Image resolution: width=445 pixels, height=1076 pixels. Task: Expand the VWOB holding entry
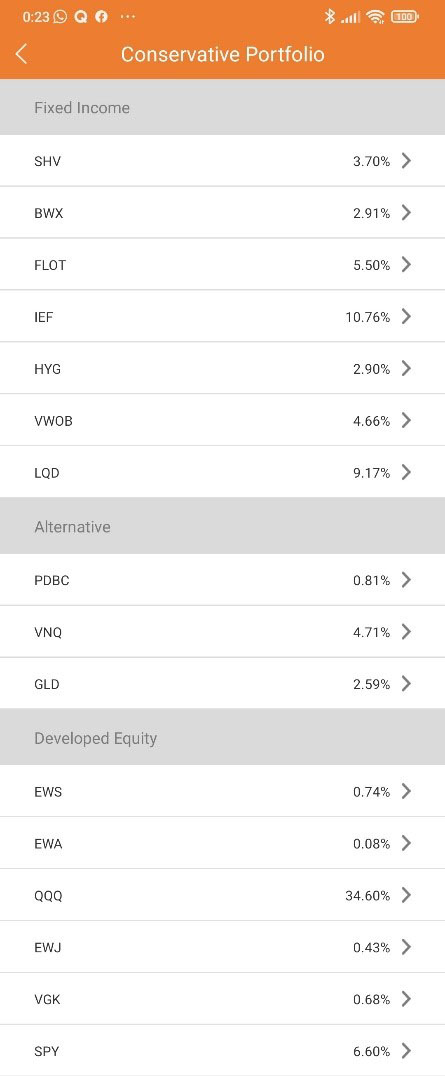coord(222,421)
